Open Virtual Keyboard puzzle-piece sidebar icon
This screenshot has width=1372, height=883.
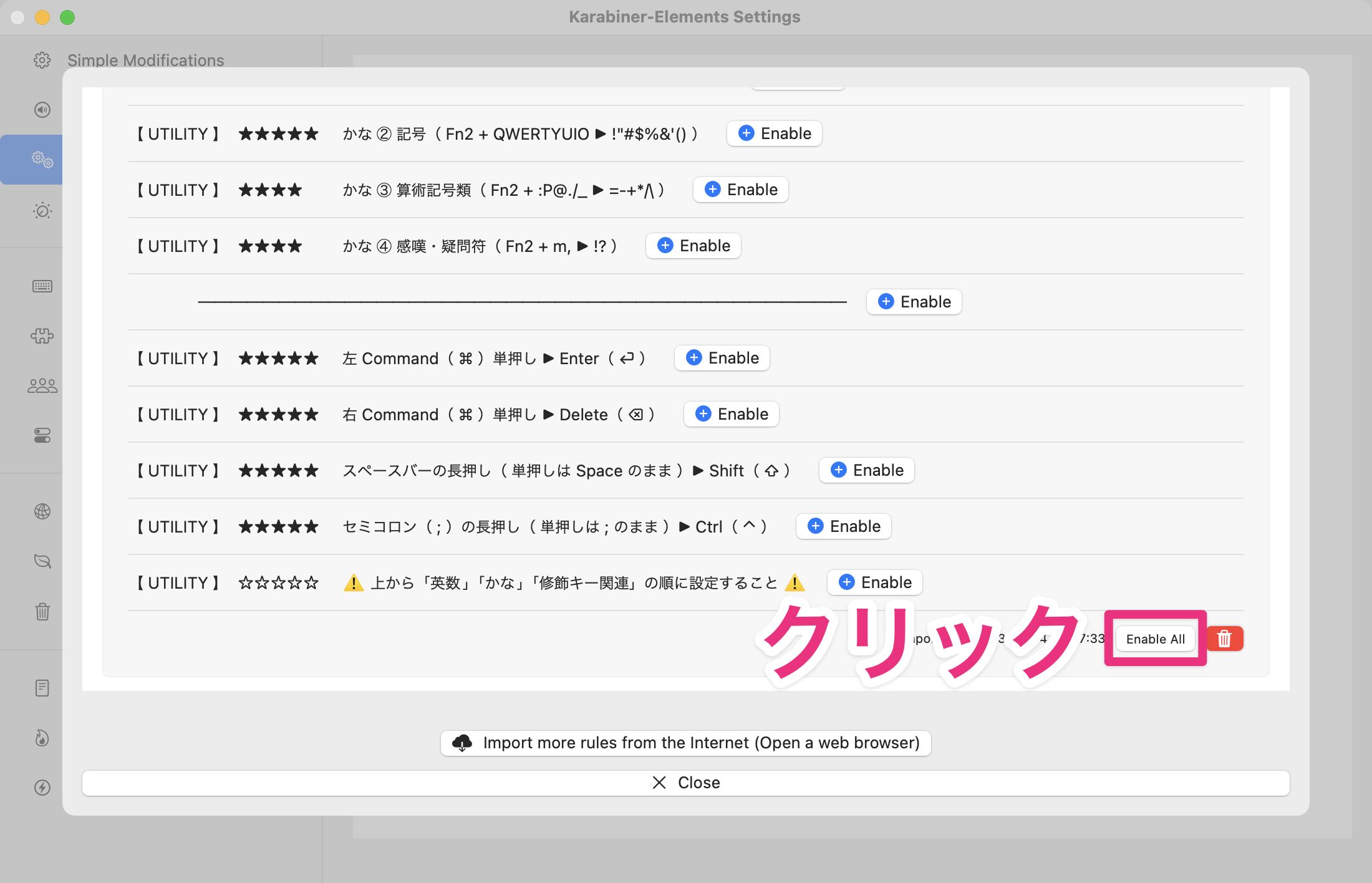pos(42,336)
